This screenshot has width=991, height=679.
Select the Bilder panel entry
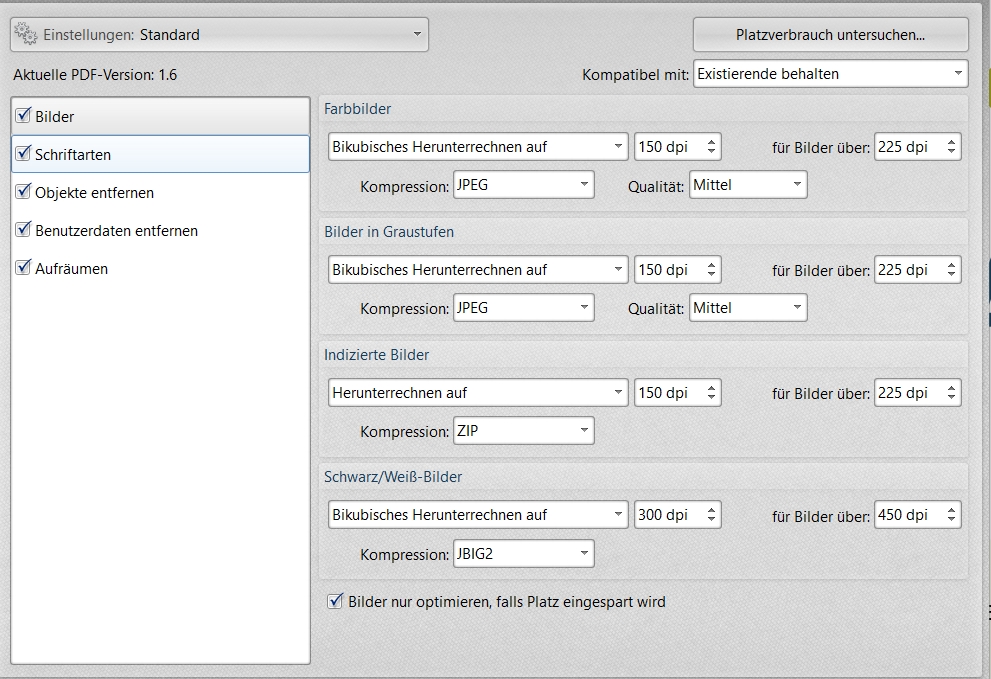click(161, 116)
